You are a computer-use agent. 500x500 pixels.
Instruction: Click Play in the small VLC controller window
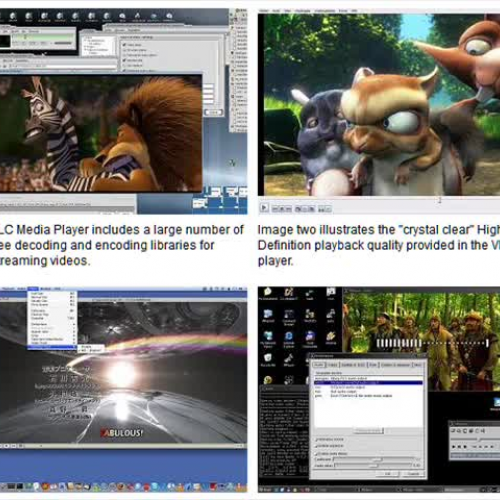[x=453, y=446]
